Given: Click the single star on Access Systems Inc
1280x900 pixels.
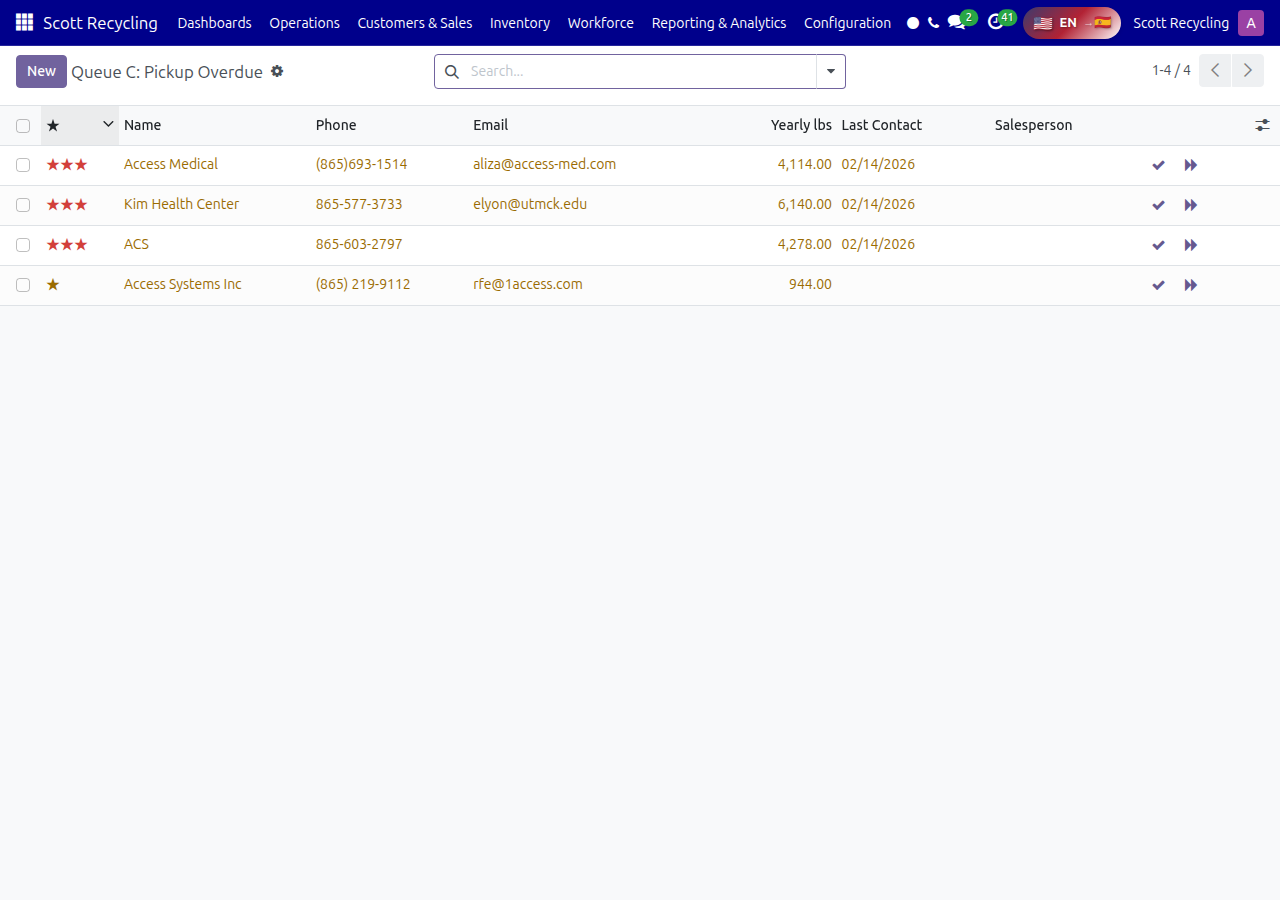Looking at the screenshot, I should (53, 285).
